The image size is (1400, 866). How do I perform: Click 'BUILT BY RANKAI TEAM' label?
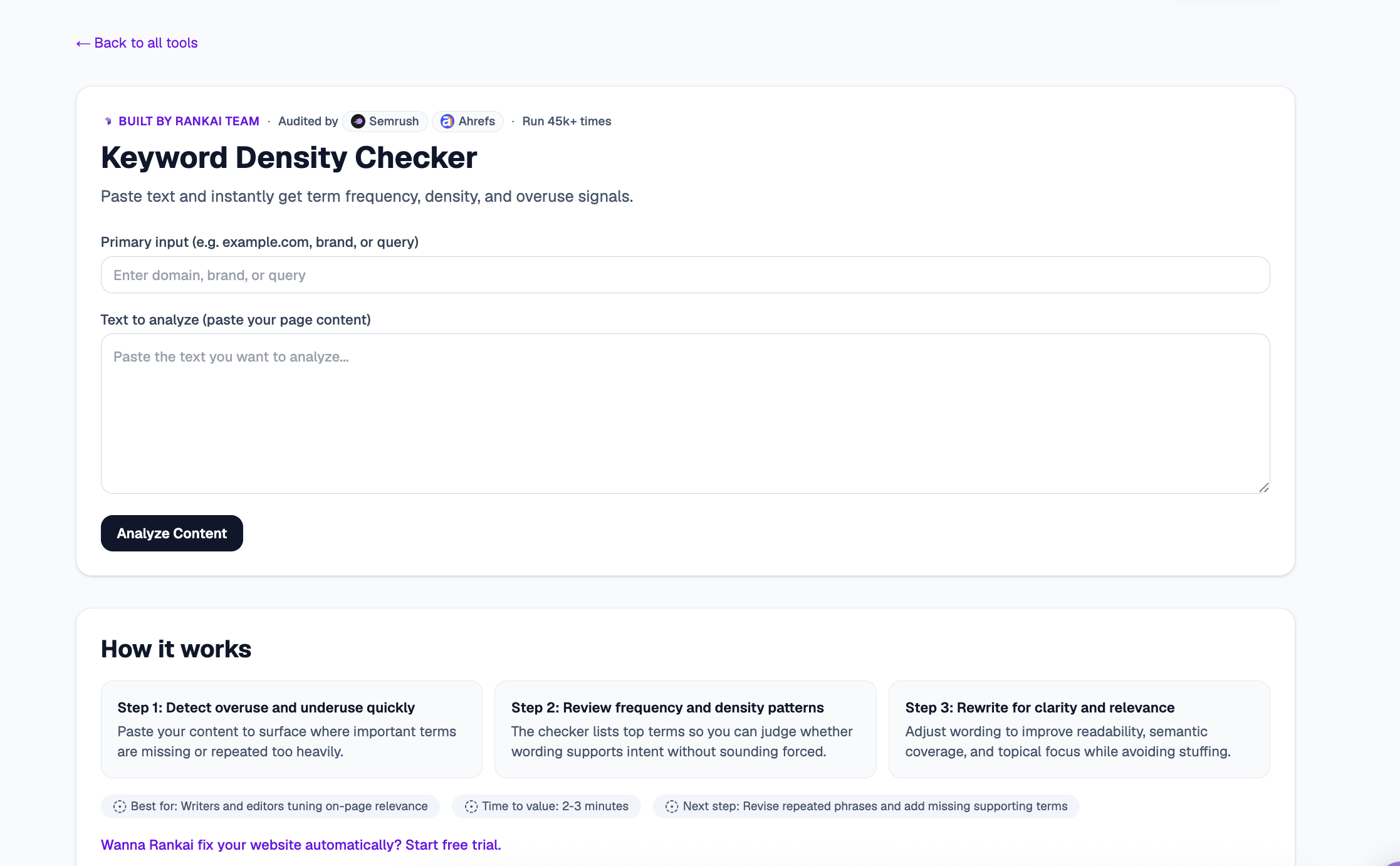point(189,121)
